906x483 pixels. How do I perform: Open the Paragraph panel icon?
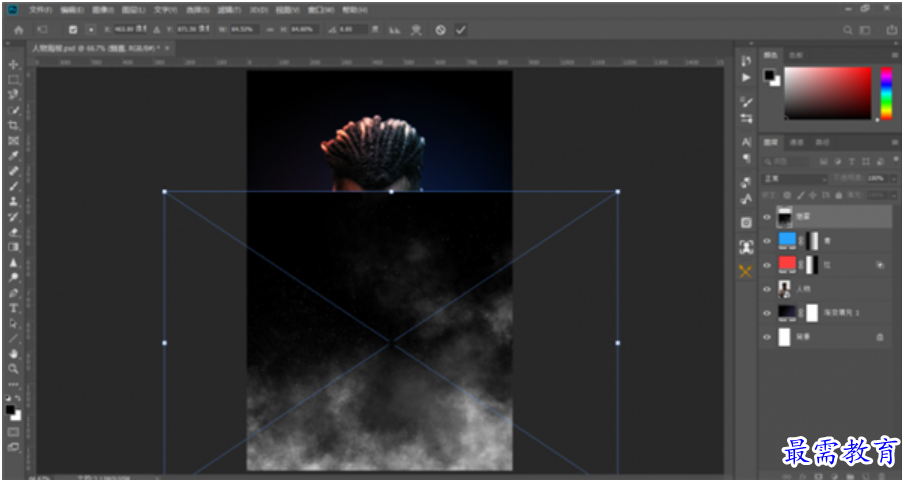747,158
